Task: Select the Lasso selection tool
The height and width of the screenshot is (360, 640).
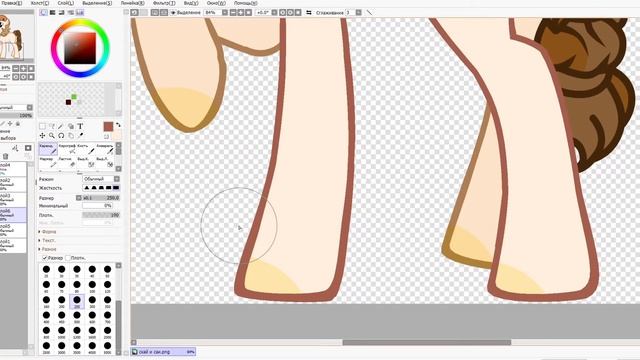Action: [x=52, y=126]
